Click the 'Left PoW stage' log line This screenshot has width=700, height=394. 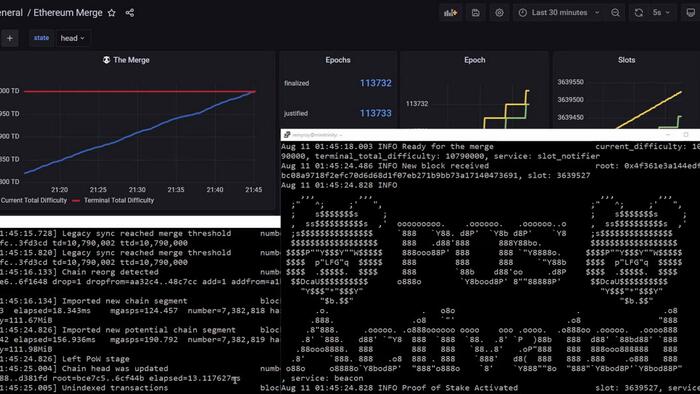[x=65, y=359]
